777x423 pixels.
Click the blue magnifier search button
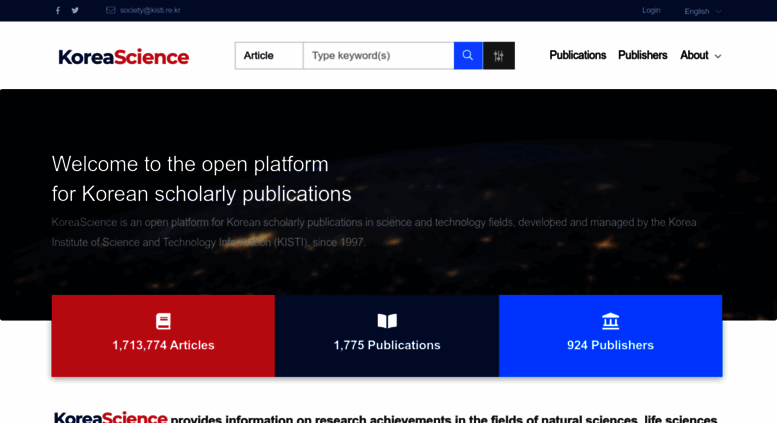click(468, 55)
